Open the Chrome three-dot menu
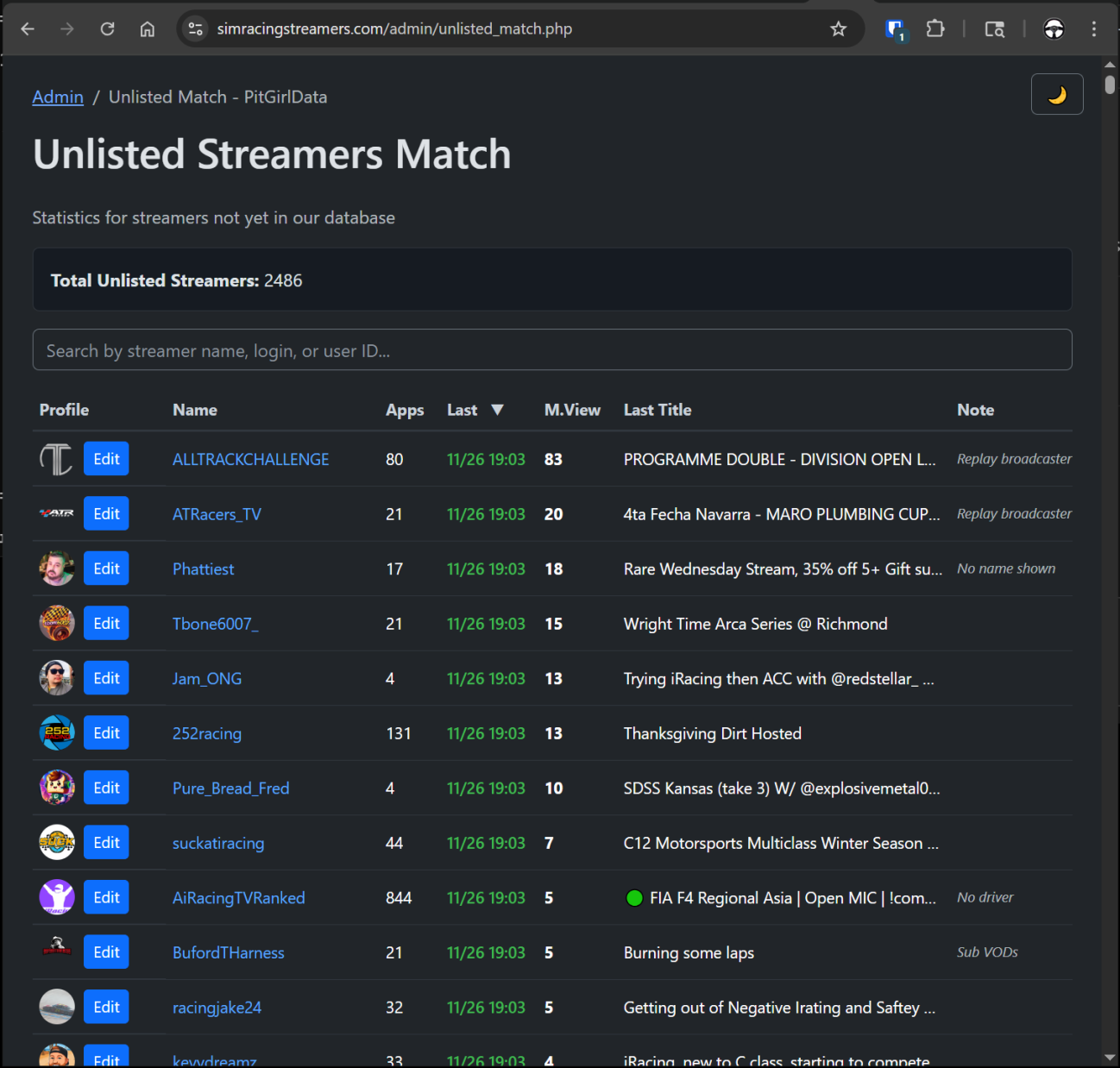This screenshot has height=1068, width=1120. pyautogui.click(x=1093, y=29)
